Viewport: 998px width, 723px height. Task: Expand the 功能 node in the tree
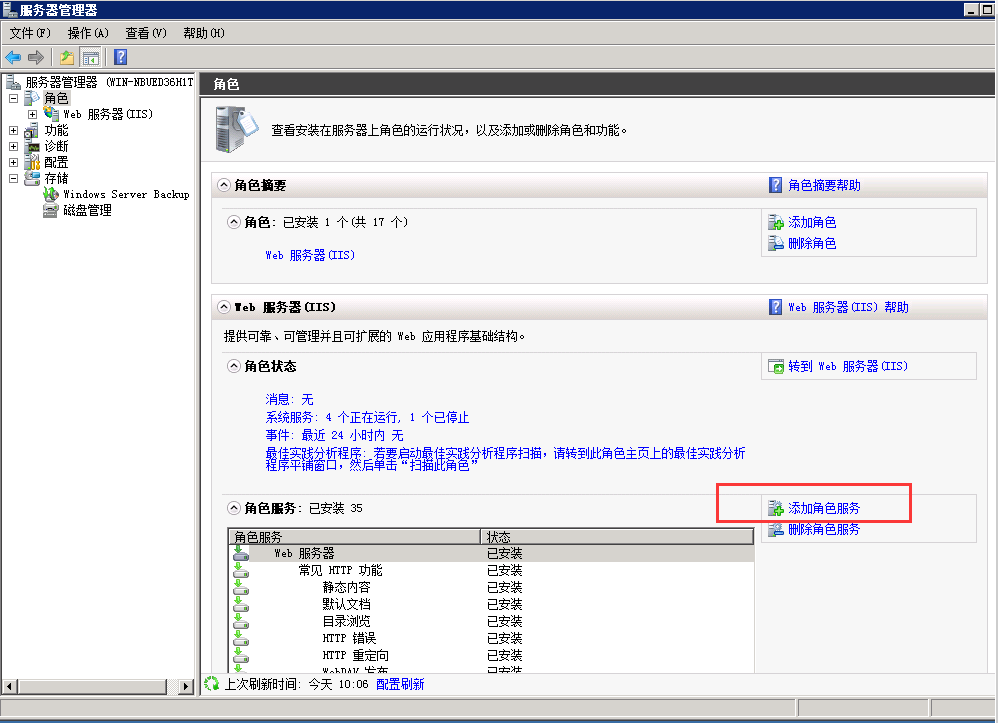[13, 130]
